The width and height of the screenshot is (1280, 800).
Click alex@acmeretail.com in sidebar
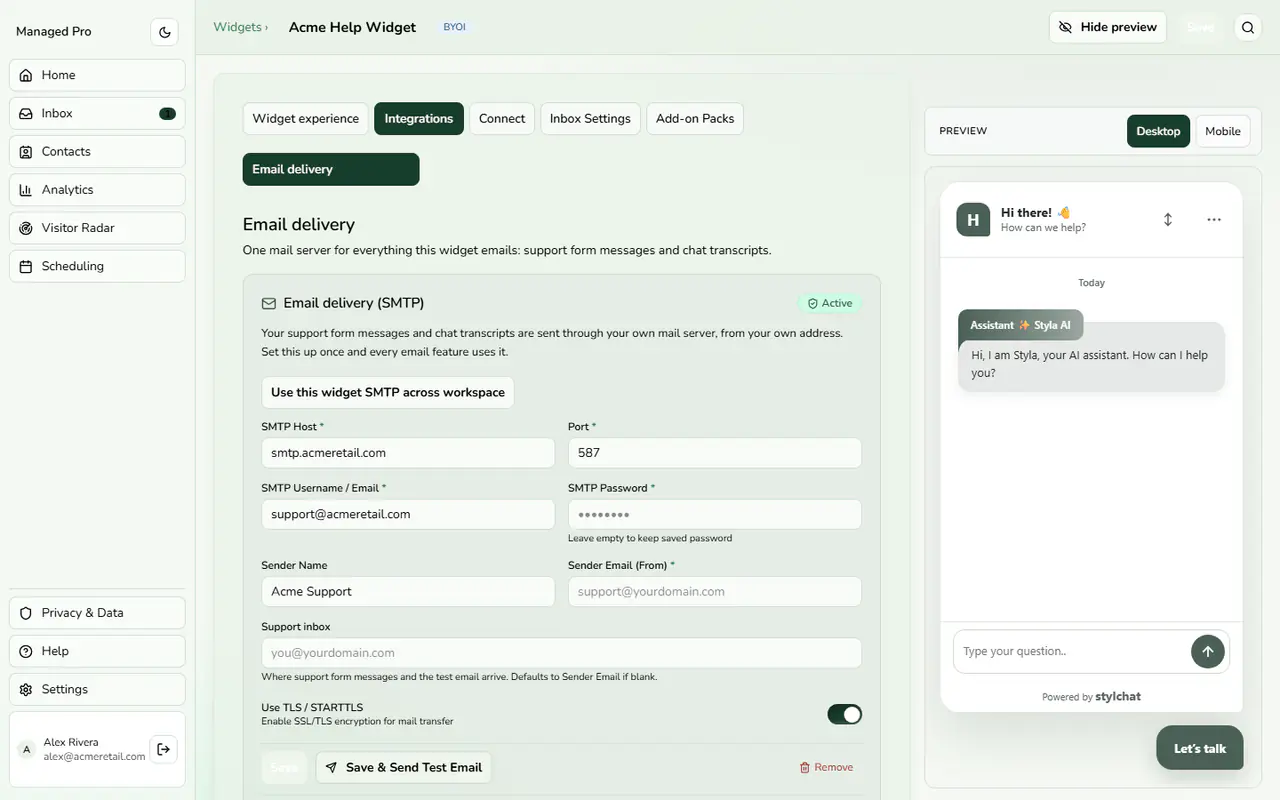(x=94, y=757)
